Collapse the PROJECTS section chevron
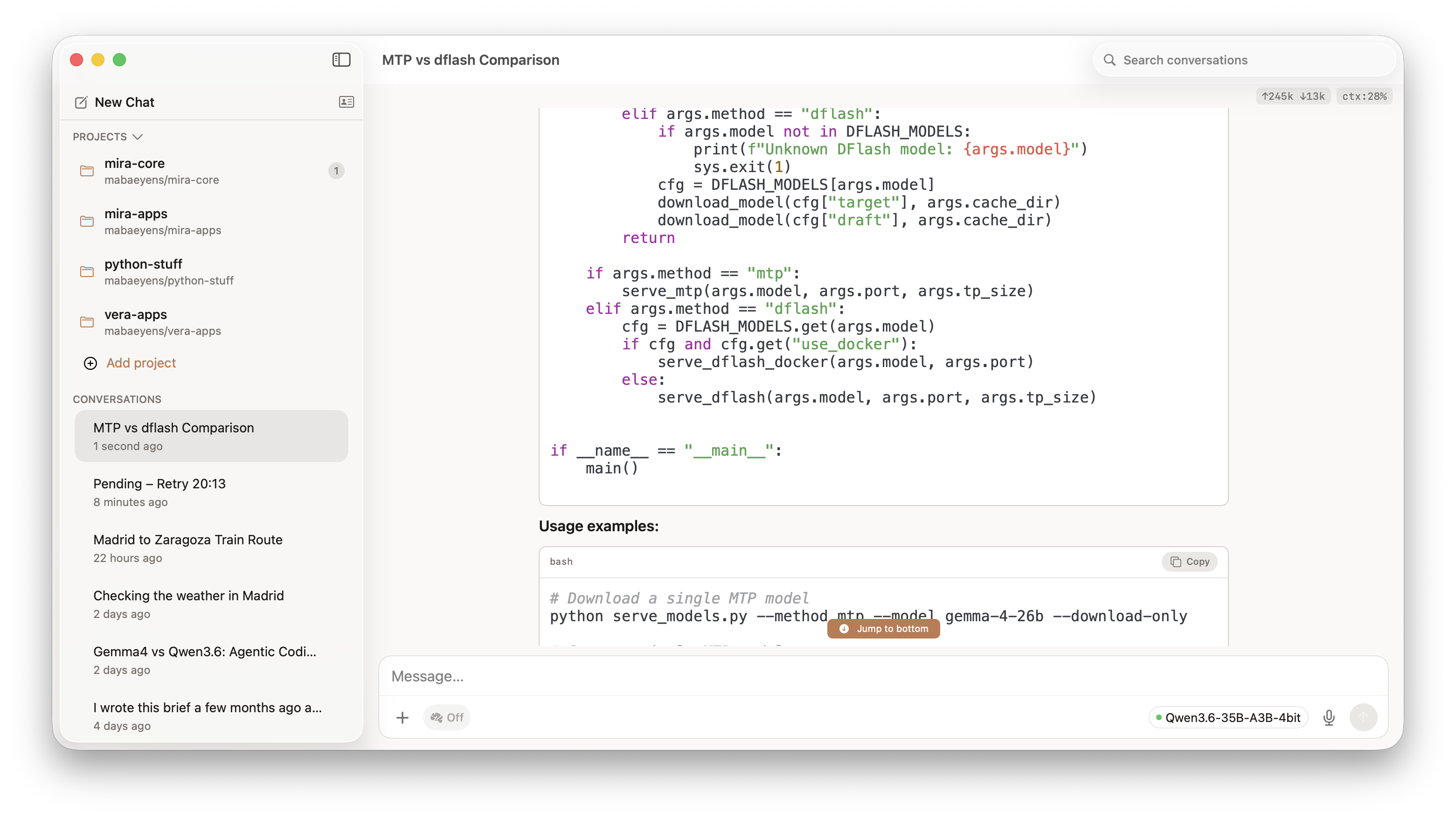The height and width of the screenshot is (819, 1456). click(x=138, y=137)
